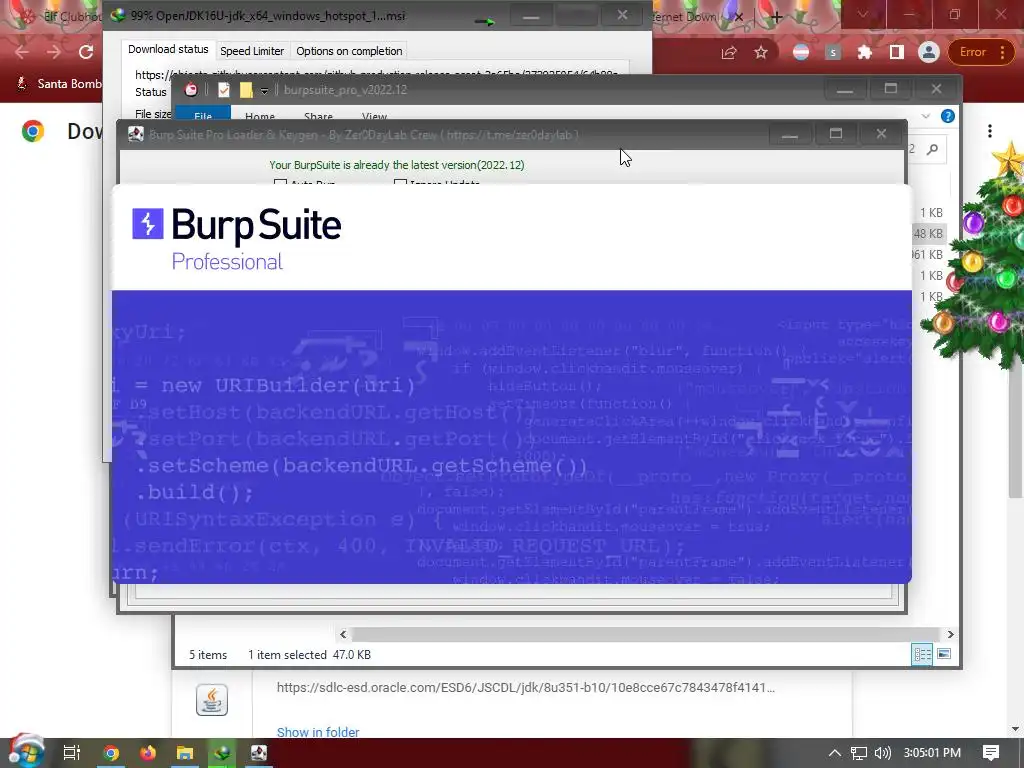Click '1 item selected 47.0 KB' status
Screen dimensions: 1024x768
pyautogui.click(x=309, y=654)
